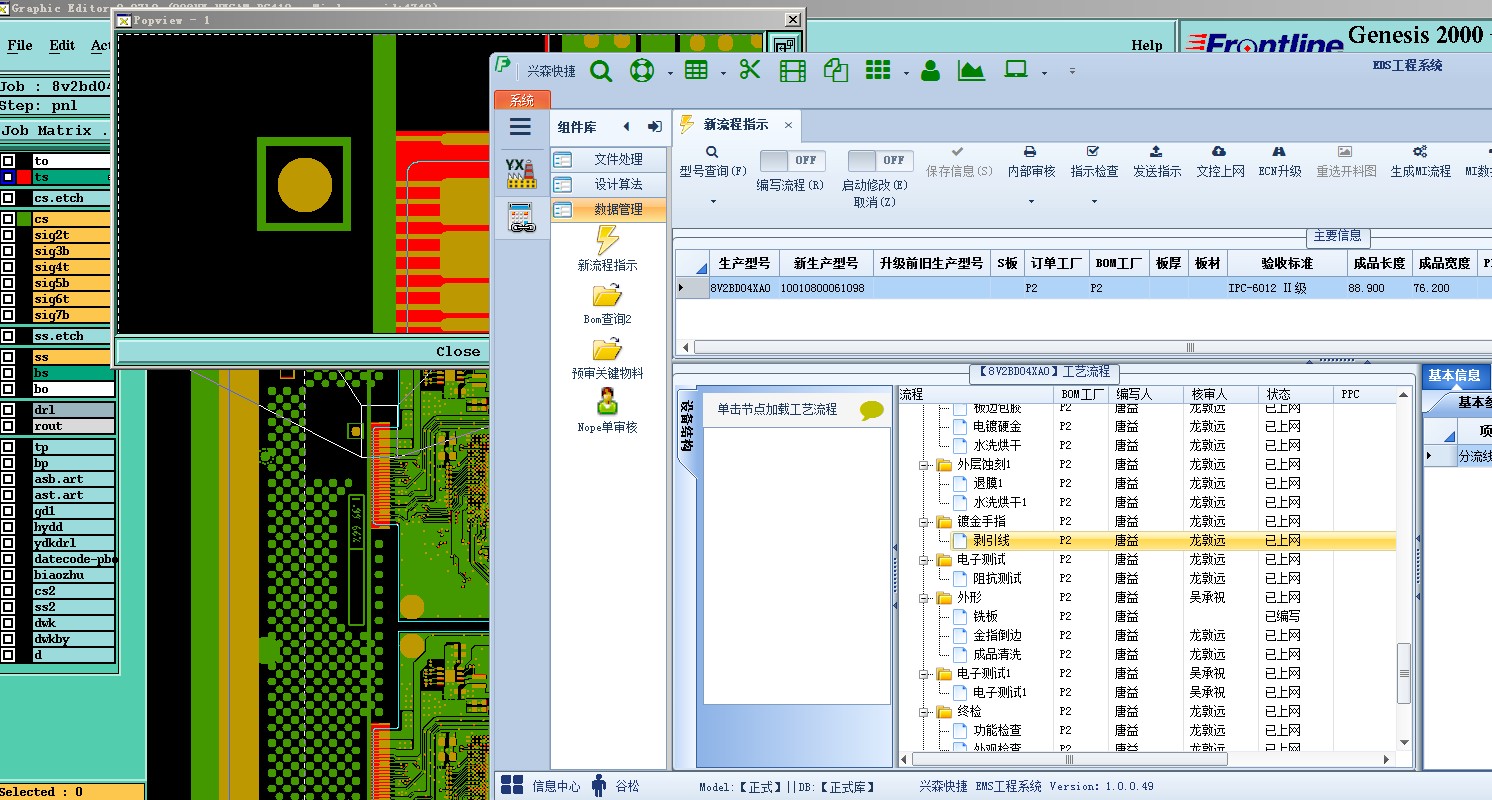The width and height of the screenshot is (1492, 800).
Task: Open 新流程指示 lightning icon in component panel
Action: pos(607,240)
